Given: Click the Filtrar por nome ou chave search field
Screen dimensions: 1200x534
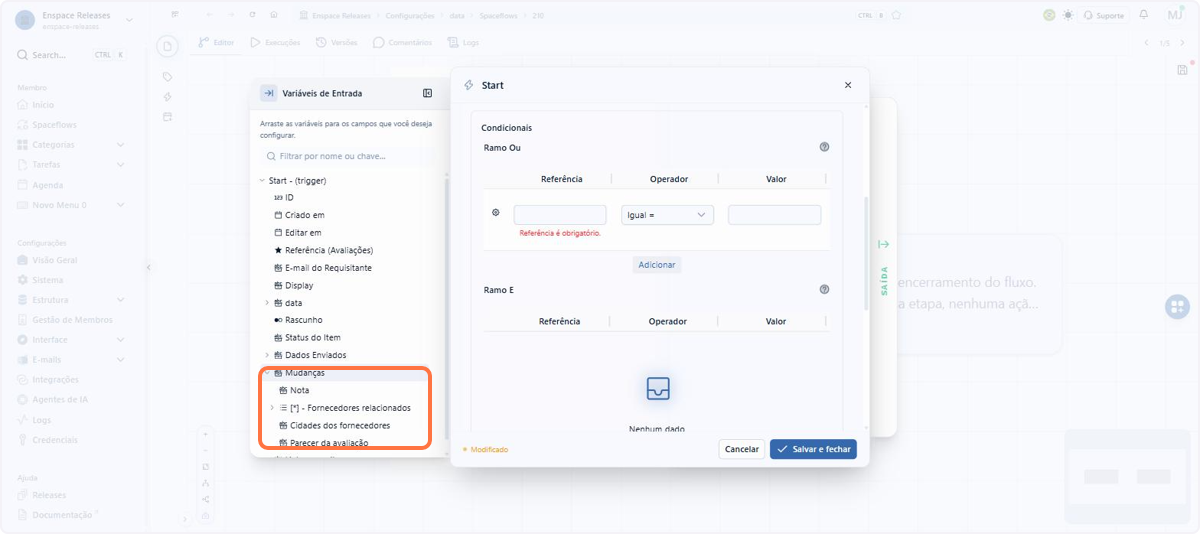Looking at the screenshot, I should [347, 156].
